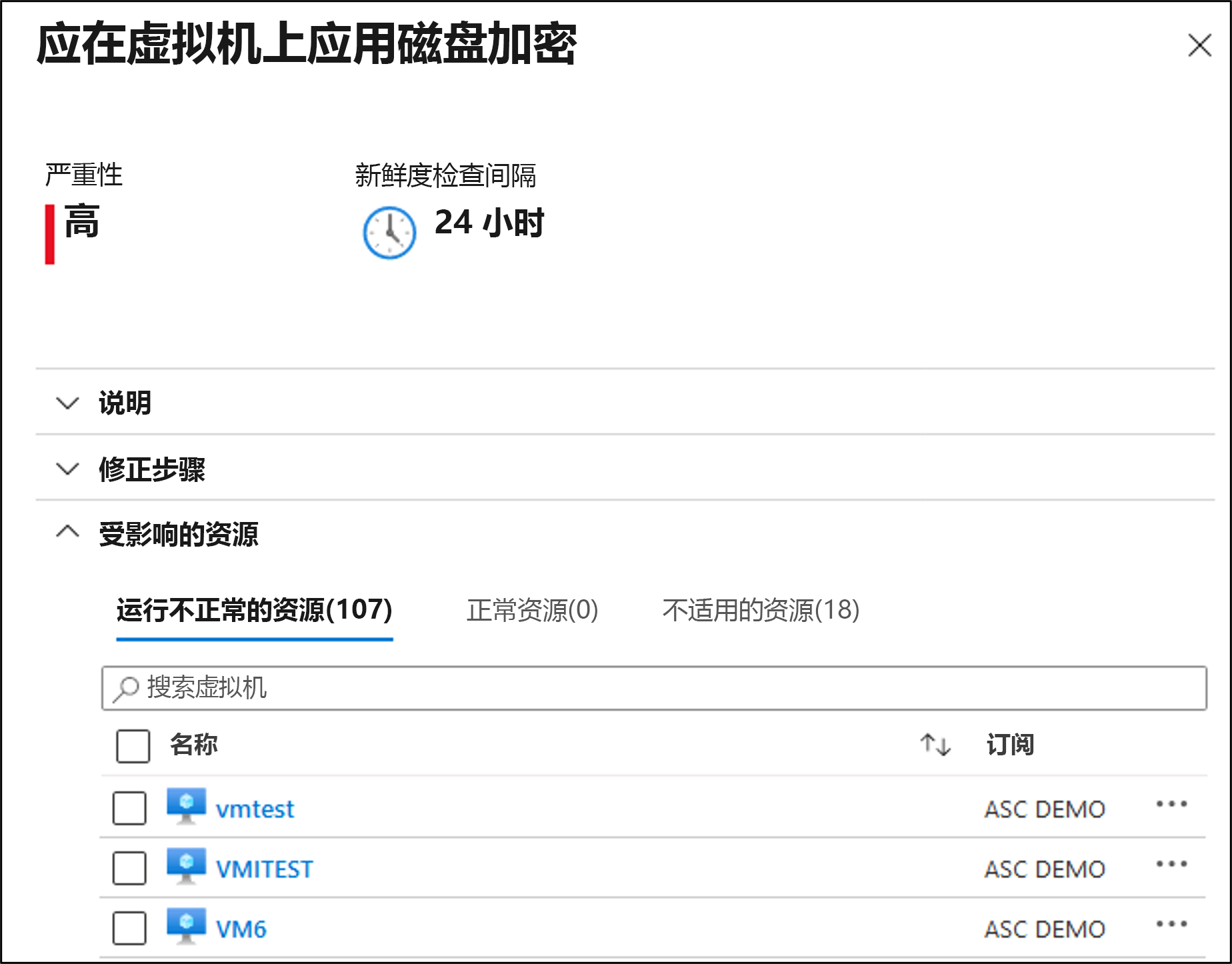Expand the 修正步骤 section chevron
The height and width of the screenshot is (964, 1232).
point(67,469)
